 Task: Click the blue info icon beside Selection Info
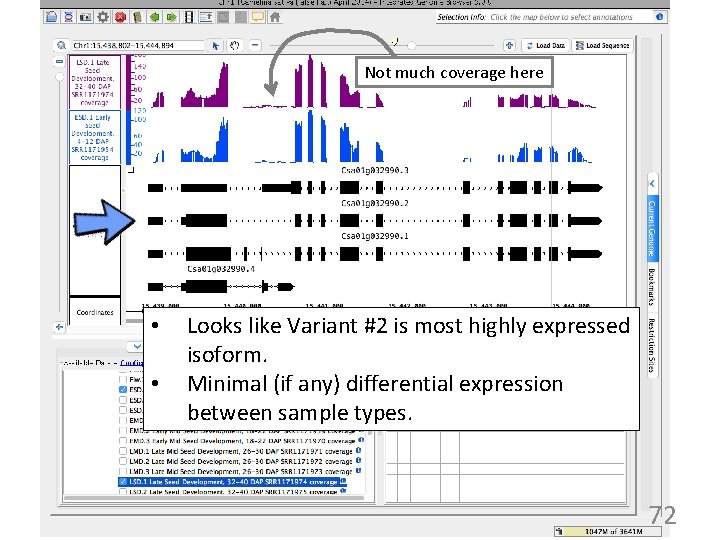[x=659, y=17]
